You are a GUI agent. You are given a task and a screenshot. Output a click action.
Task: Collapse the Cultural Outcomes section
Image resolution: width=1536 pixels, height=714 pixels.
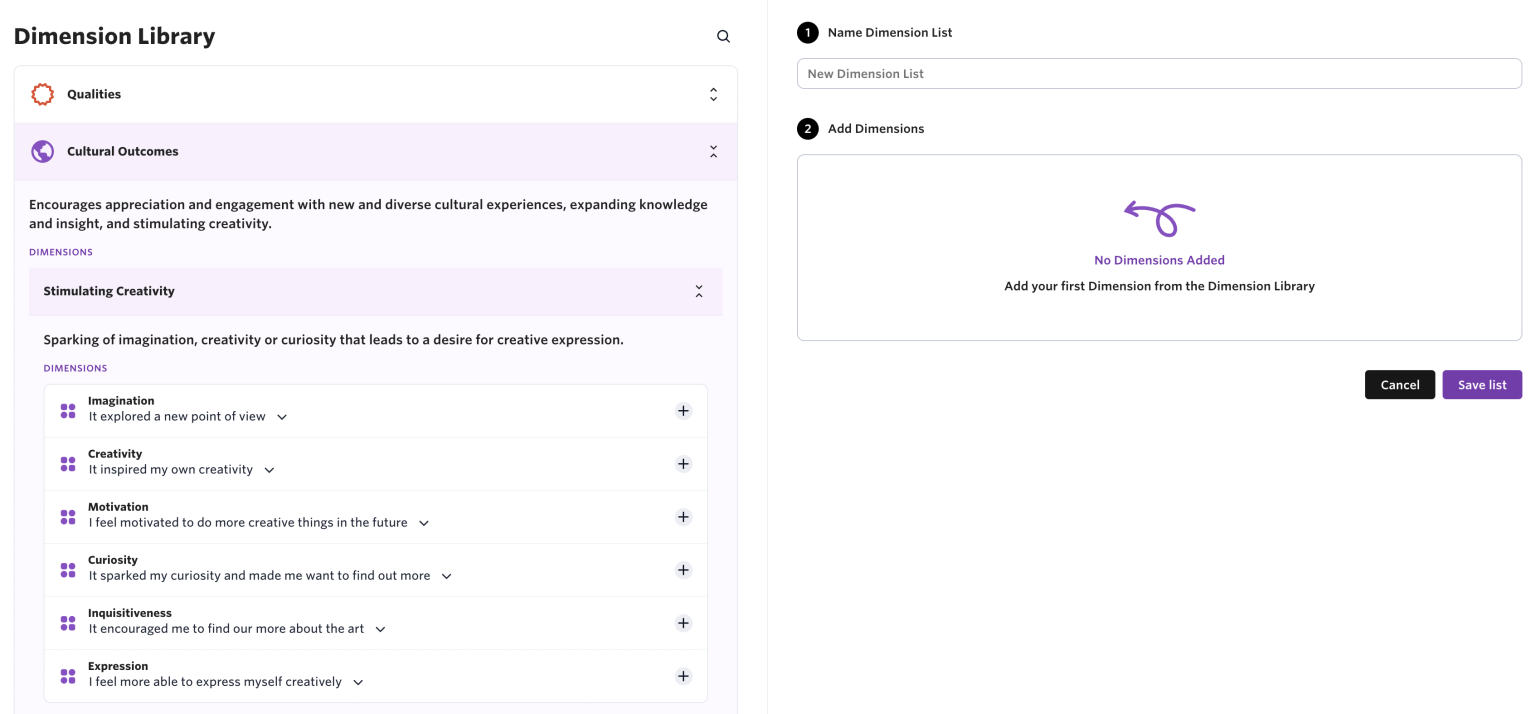(713, 150)
